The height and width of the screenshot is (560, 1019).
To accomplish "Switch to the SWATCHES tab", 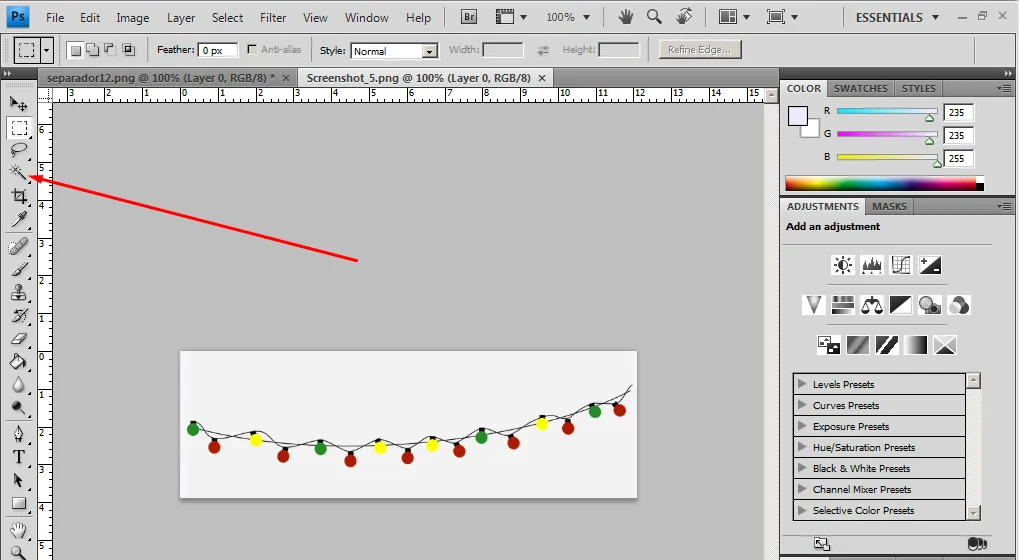I will (x=860, y=88).
